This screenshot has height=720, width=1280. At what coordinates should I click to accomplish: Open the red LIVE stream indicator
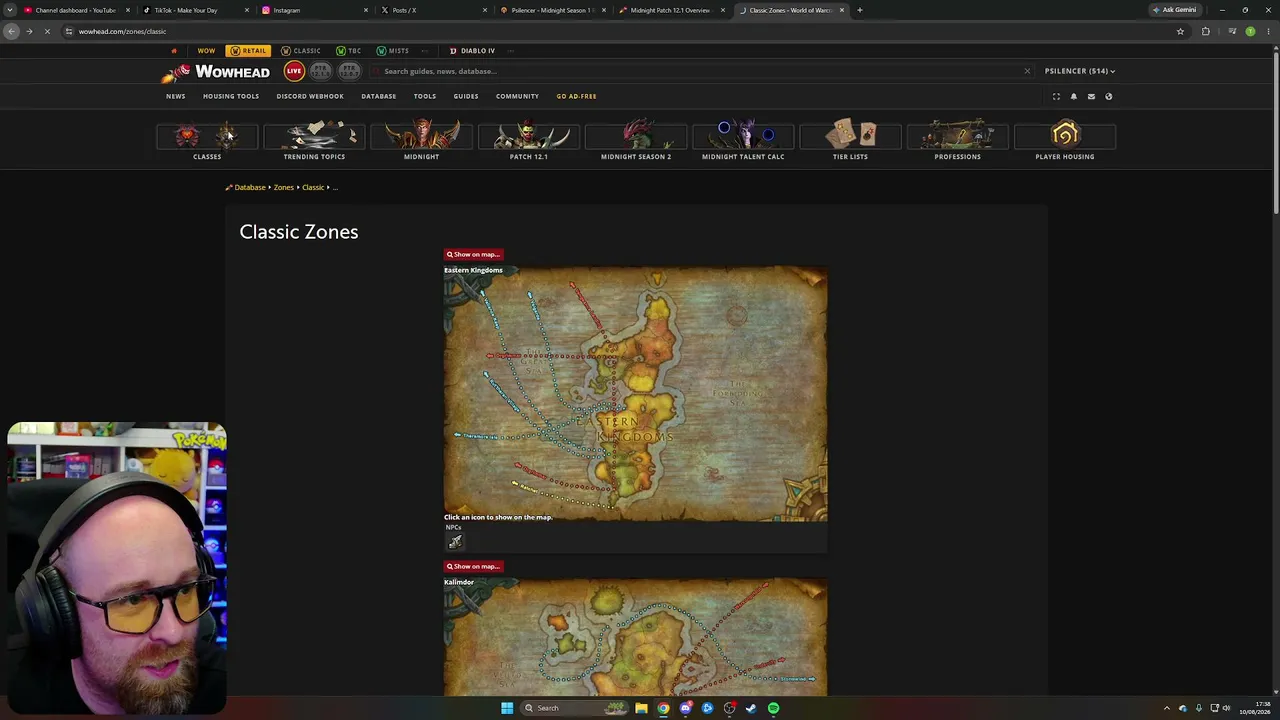click(294, 71)
